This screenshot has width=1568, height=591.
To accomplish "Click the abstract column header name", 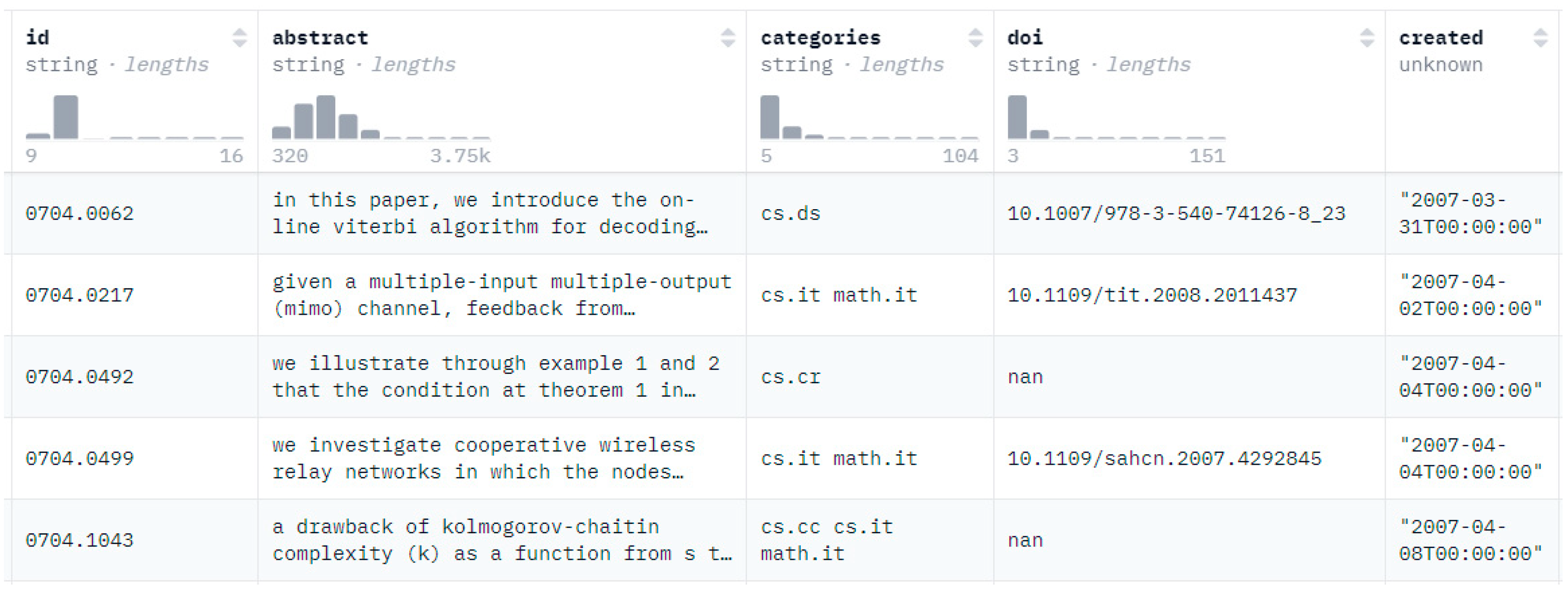I will click(x=320, y=38).
